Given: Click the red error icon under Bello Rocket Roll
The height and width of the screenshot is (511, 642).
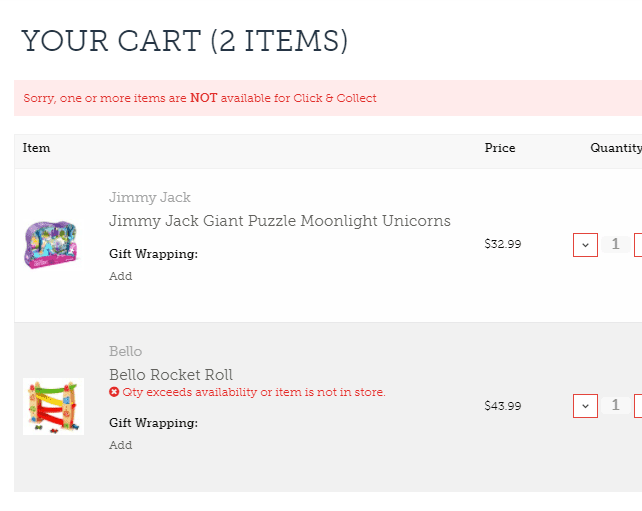Looking at the screenshot, I should click(x=114, y=392).
